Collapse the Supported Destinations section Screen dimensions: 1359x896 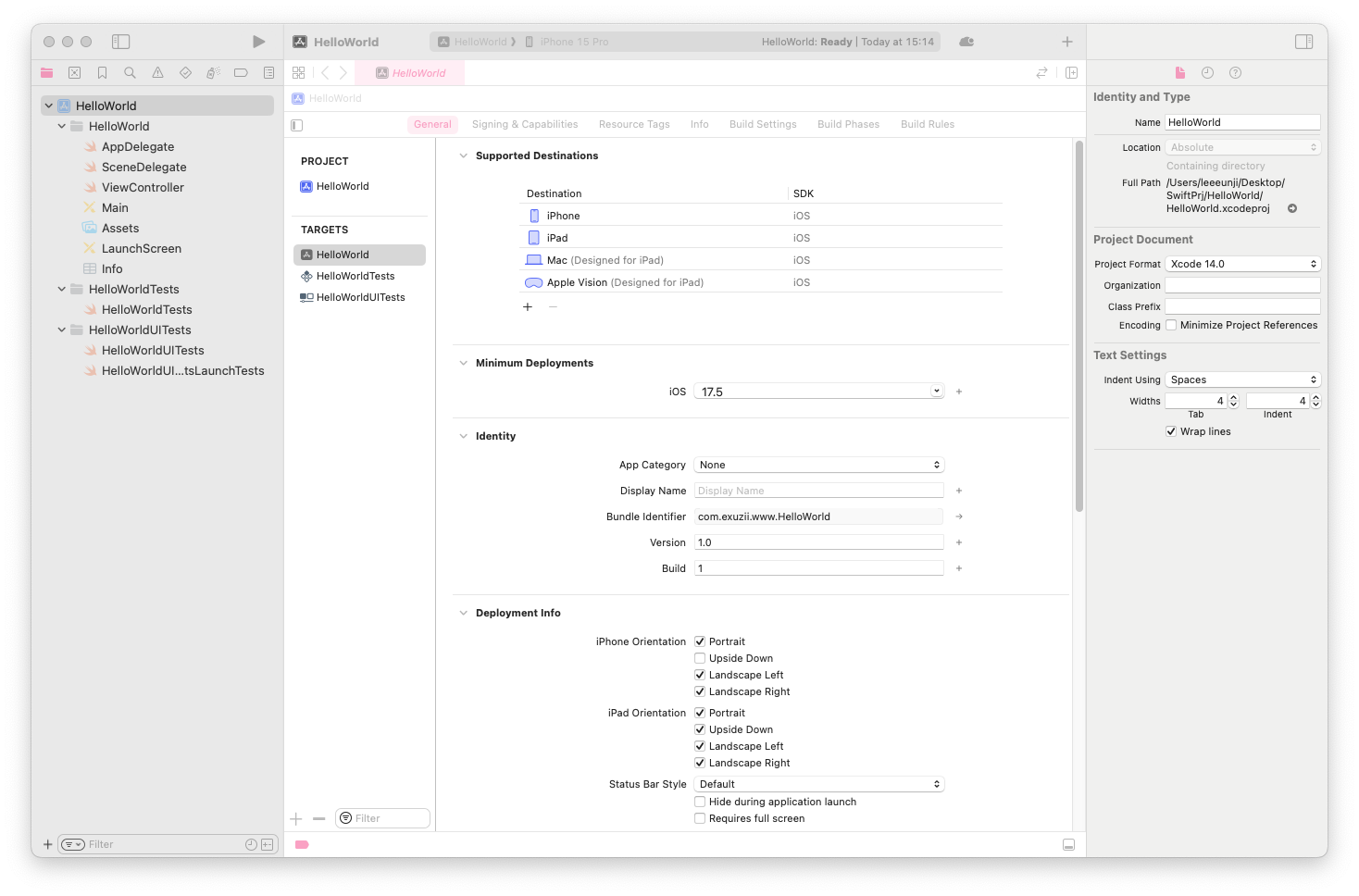(464, 156)
